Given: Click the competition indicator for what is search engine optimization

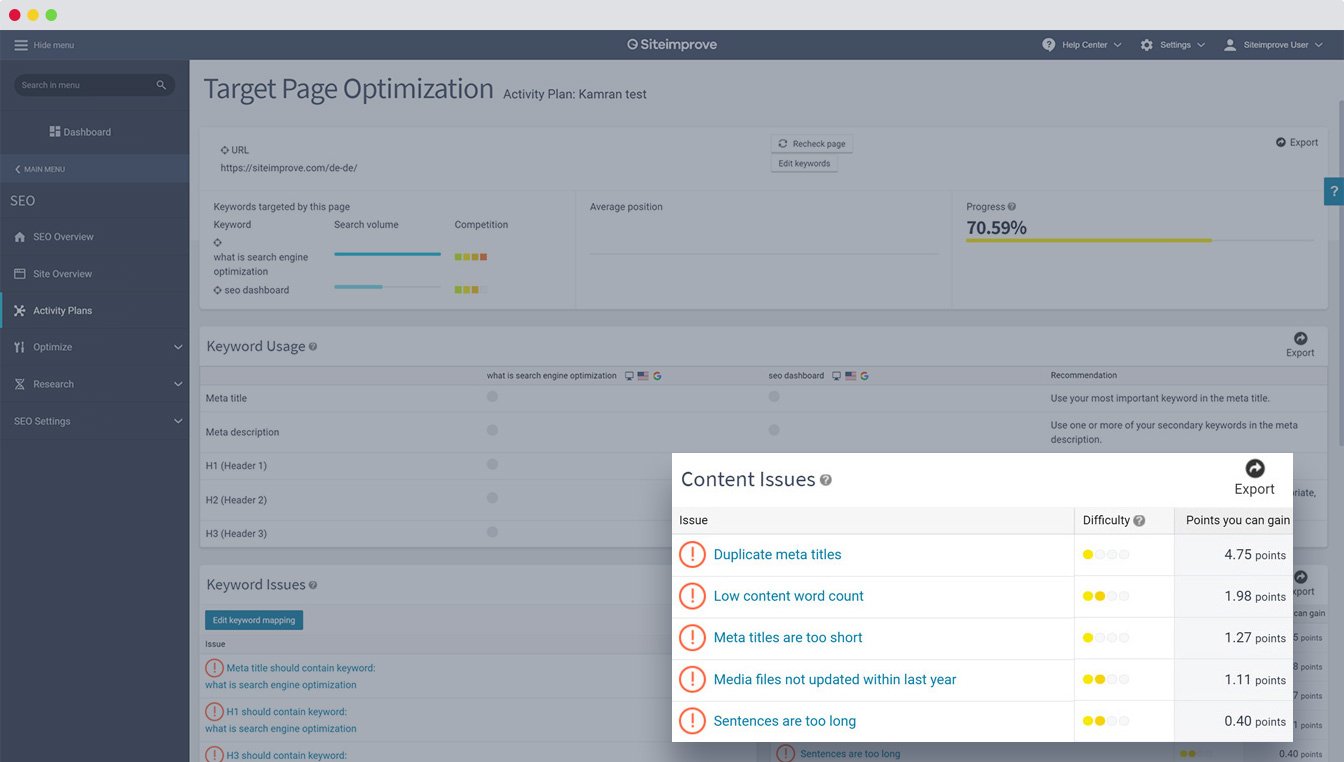Looking at the screenshot, I should click(471, 257).
